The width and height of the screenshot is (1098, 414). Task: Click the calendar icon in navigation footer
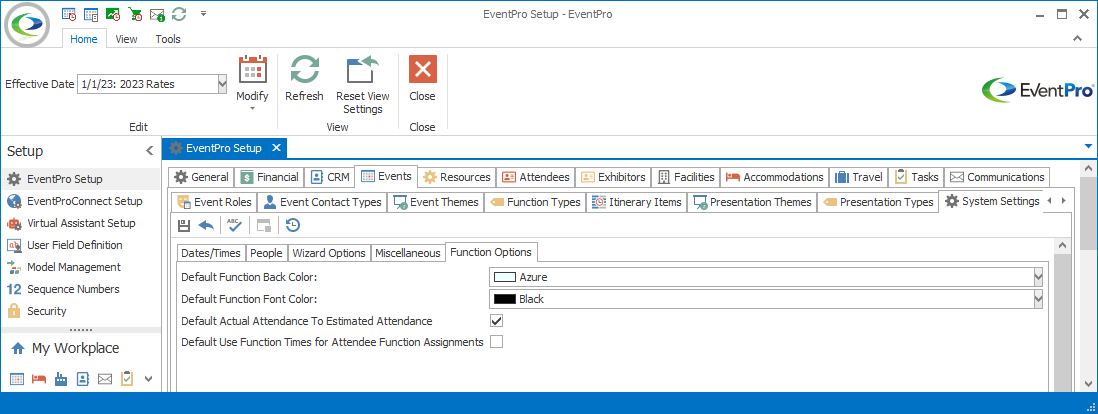click(x=18, y=379)
